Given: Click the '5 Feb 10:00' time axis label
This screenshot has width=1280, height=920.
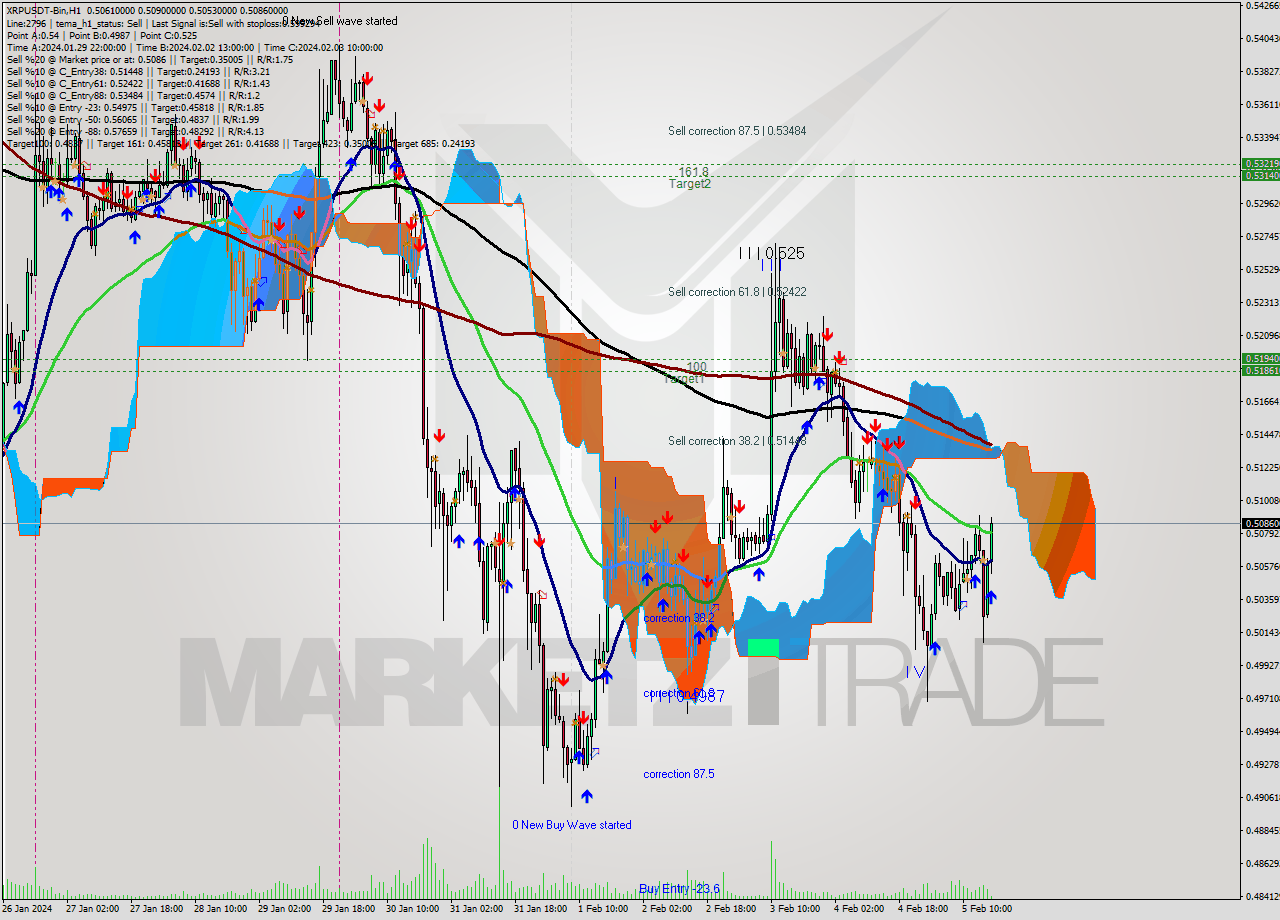Looking at the screenshot, I should point(988,909).
